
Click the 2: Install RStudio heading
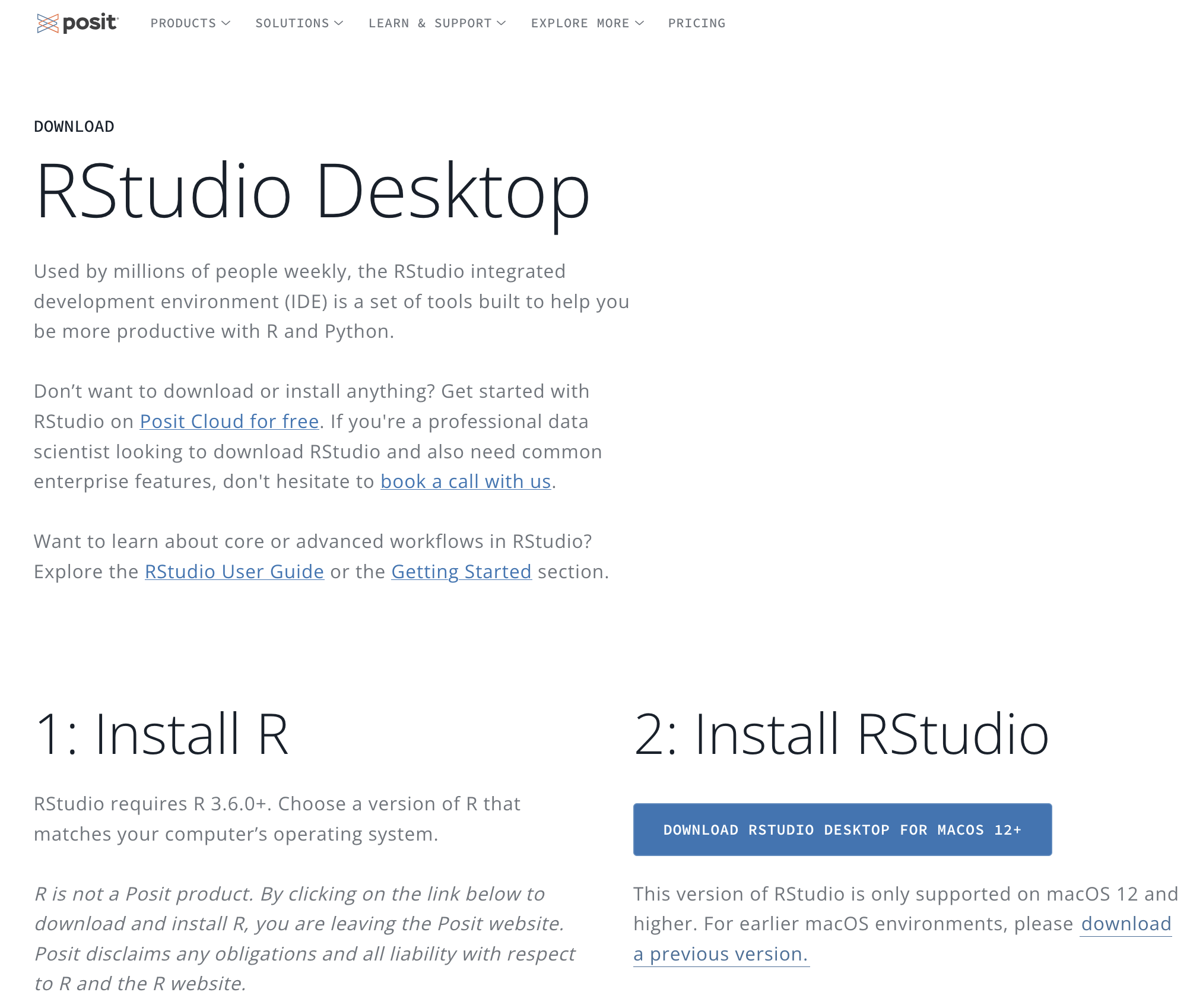pos(841,734)
